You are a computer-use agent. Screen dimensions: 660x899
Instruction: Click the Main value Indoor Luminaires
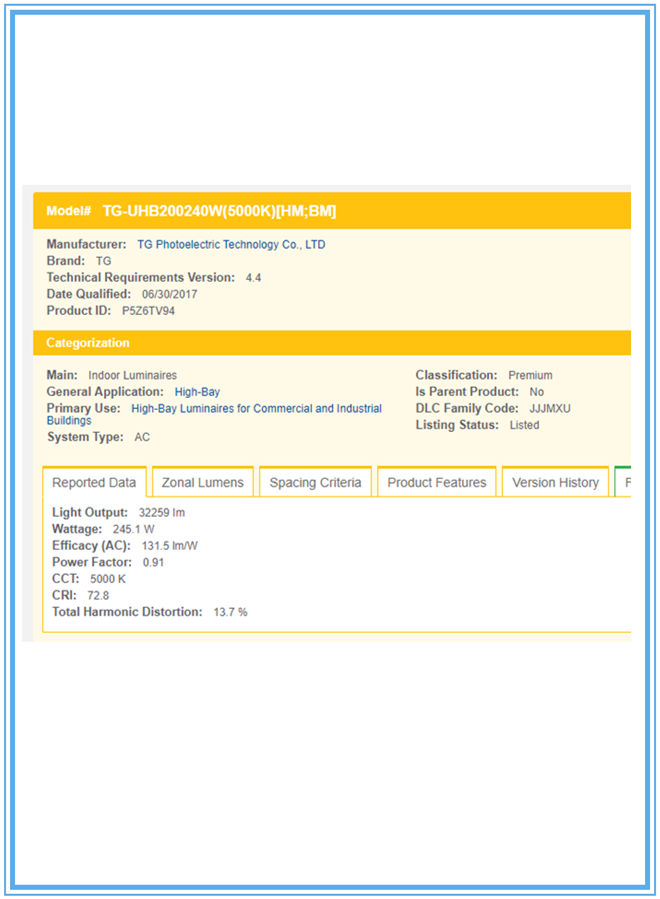point(132,376)
